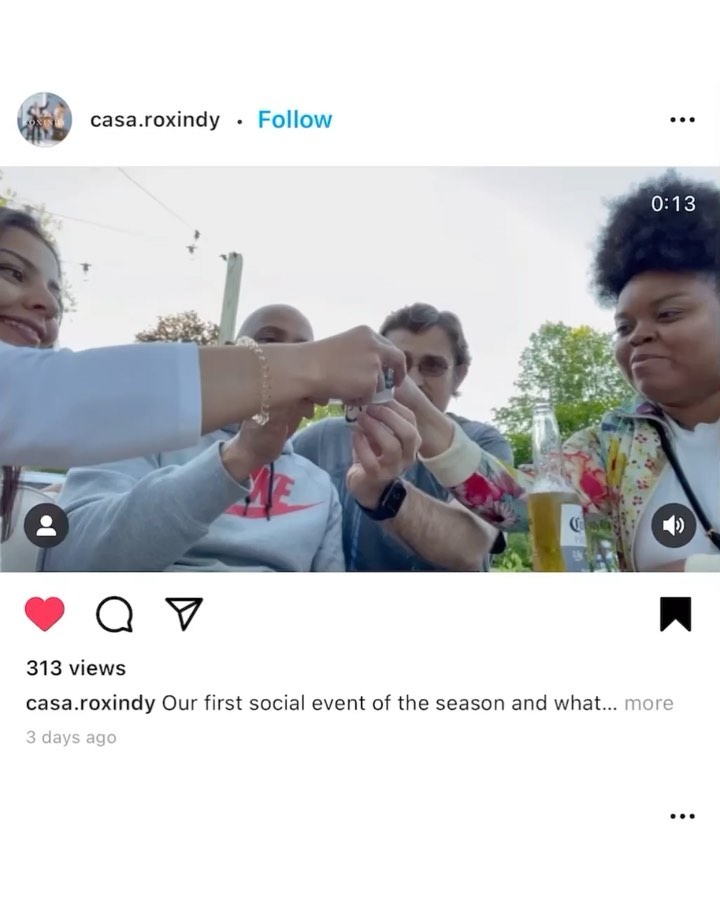
Task: Click the caption text about first social event
Action: 389,703
